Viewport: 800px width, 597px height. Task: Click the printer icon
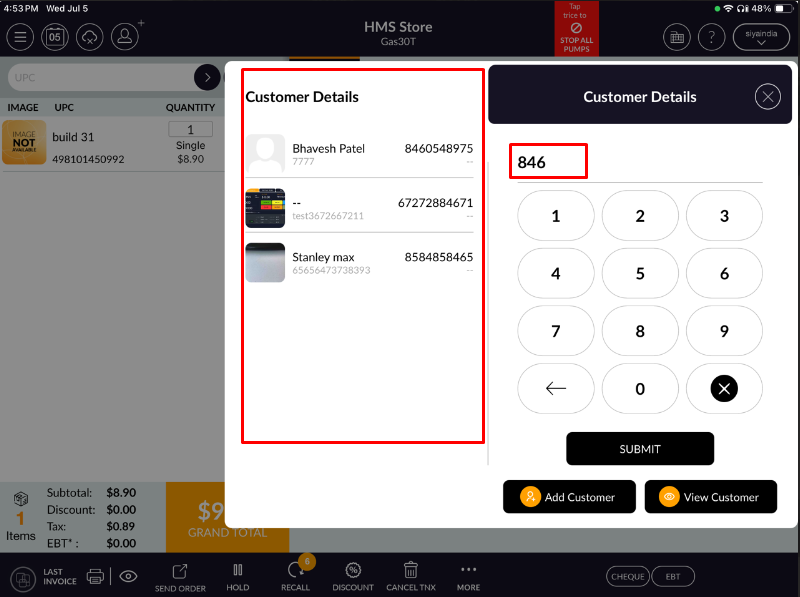point(95,576)
